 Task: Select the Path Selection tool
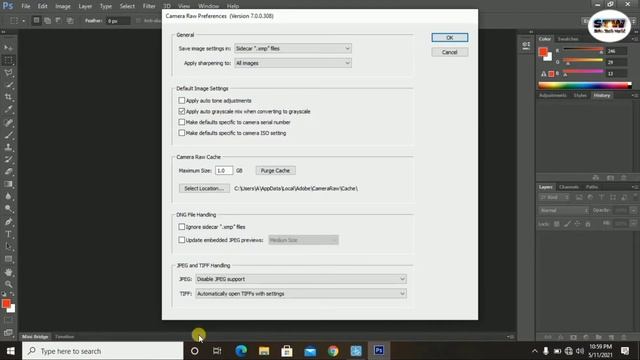8,247
